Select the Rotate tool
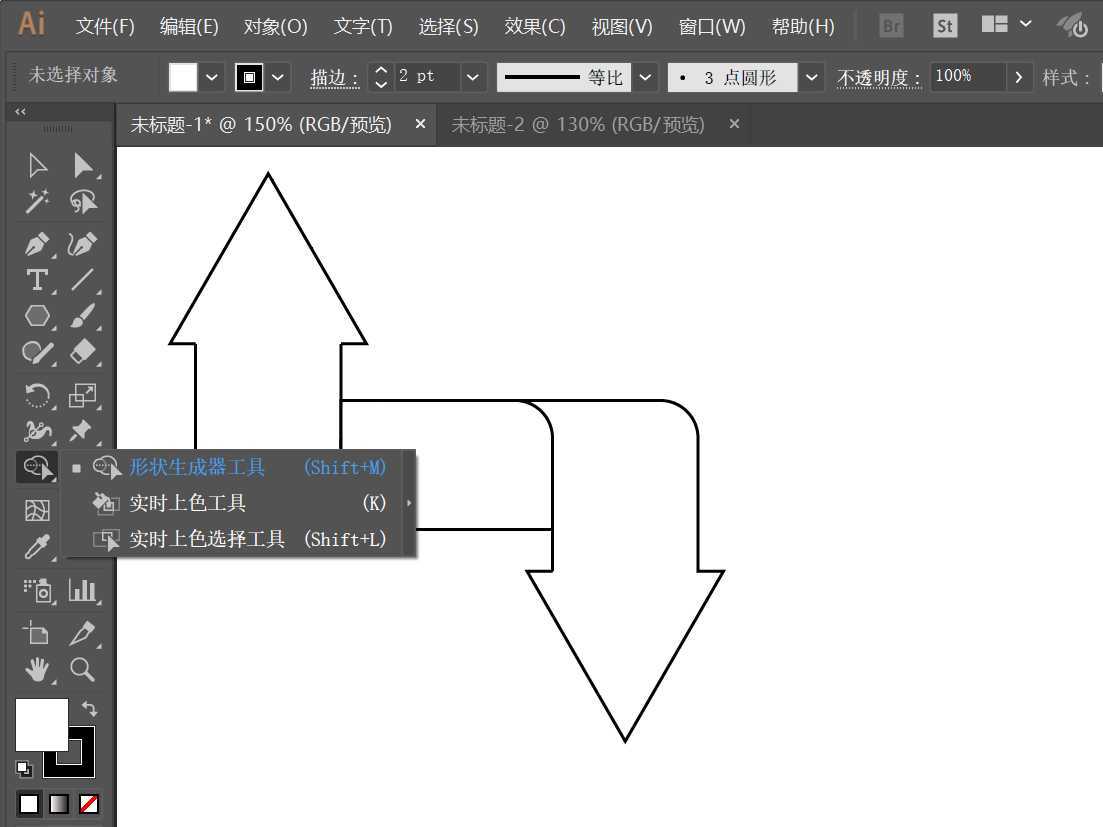Viewport: 1103px width, 827px height. 37,396
